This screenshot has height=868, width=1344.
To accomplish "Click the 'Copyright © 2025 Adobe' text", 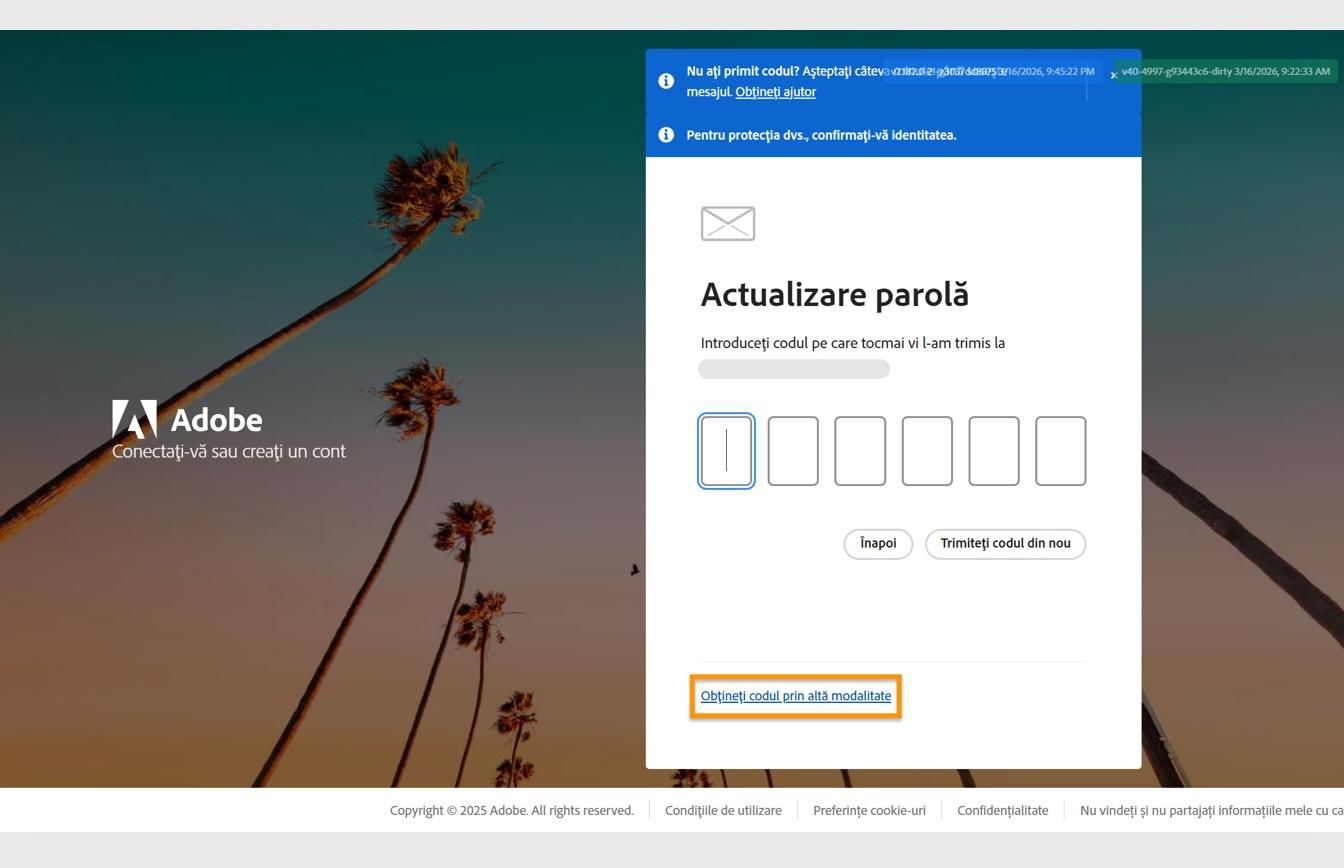I will tap(512, 811).
